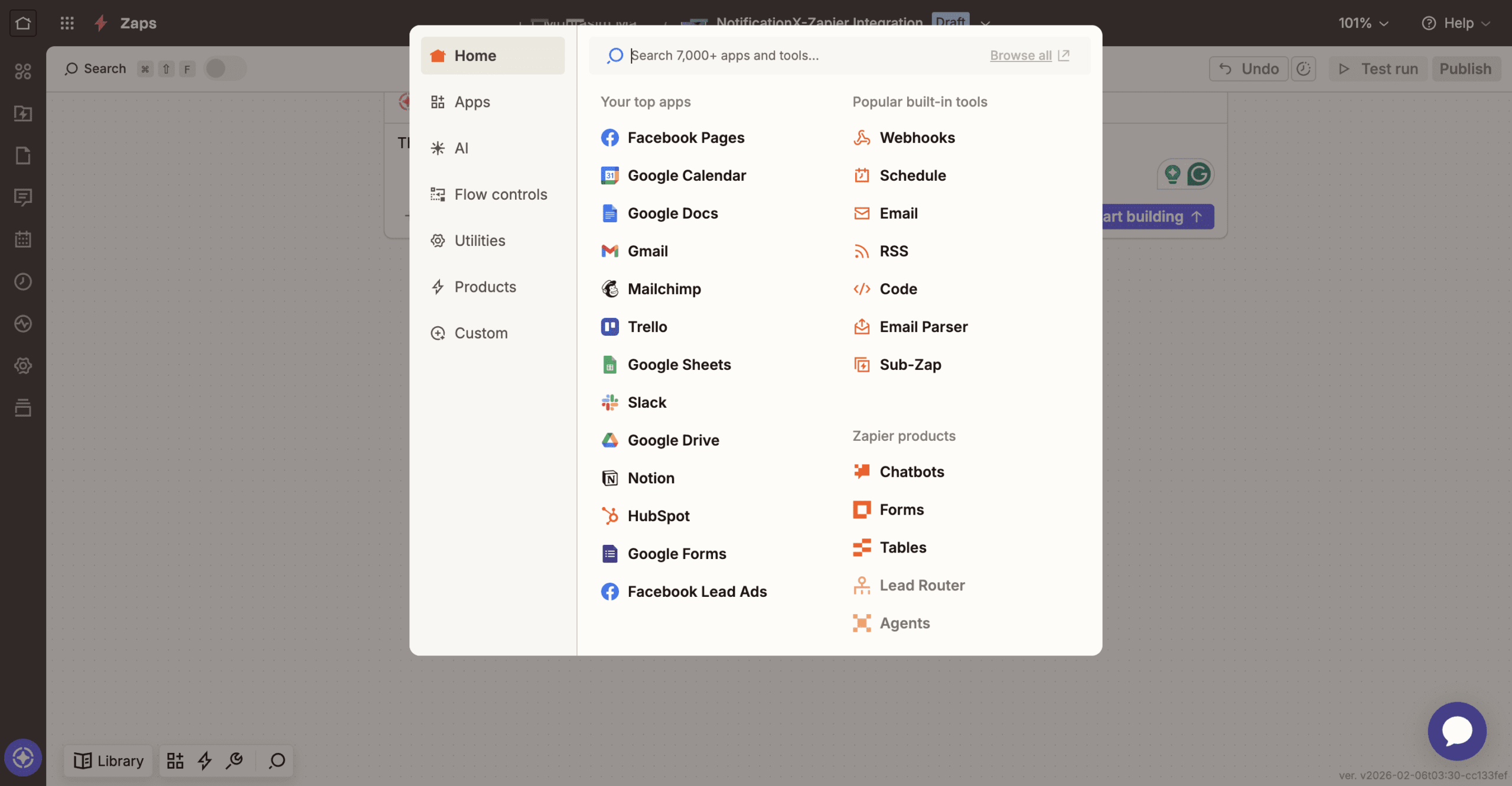Open the Library panel
This screenshot has width=1512, height=786.
click(108, 761)
